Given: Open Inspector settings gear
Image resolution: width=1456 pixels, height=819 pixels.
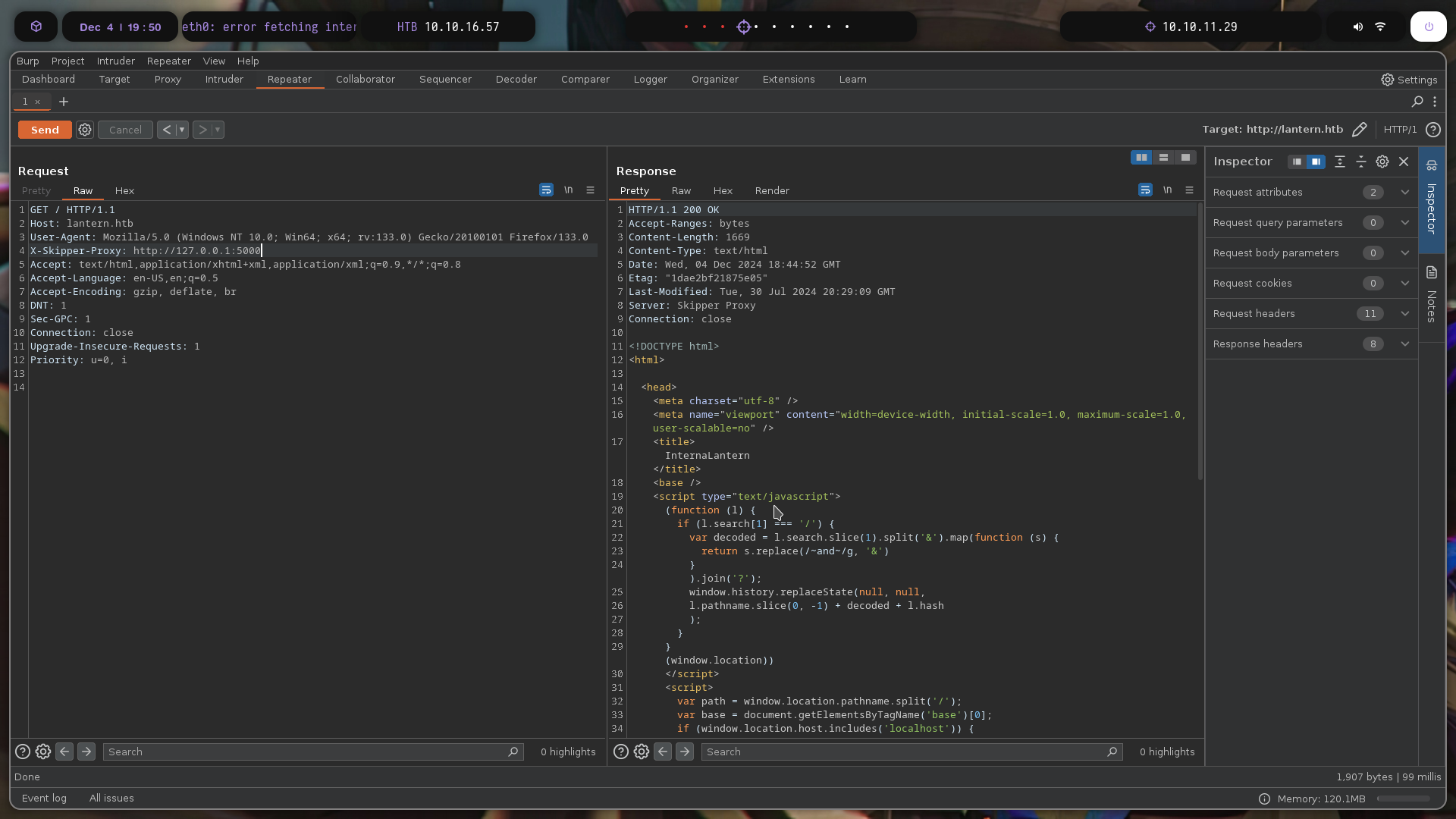Looking at the screenshot, I should [1382, 162].
